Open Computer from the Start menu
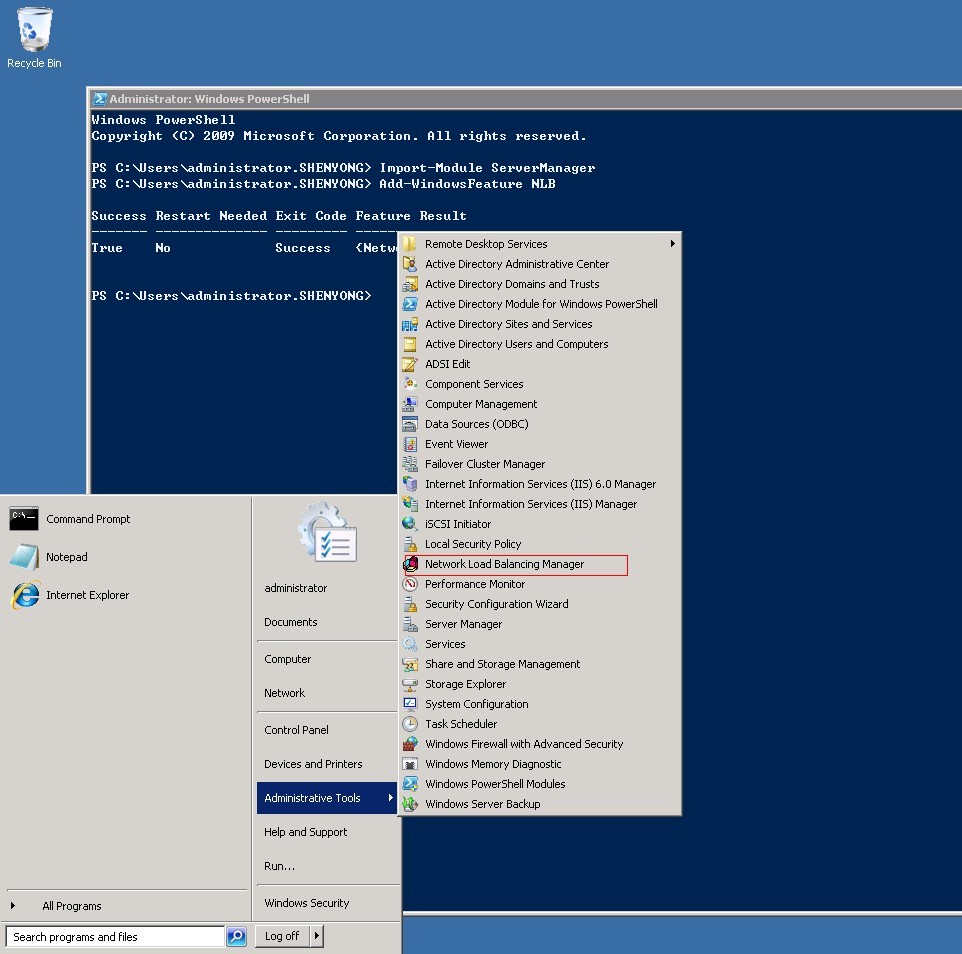Viewport: 962px width, 954px height. pyautogui.click(x=288, y=659)
